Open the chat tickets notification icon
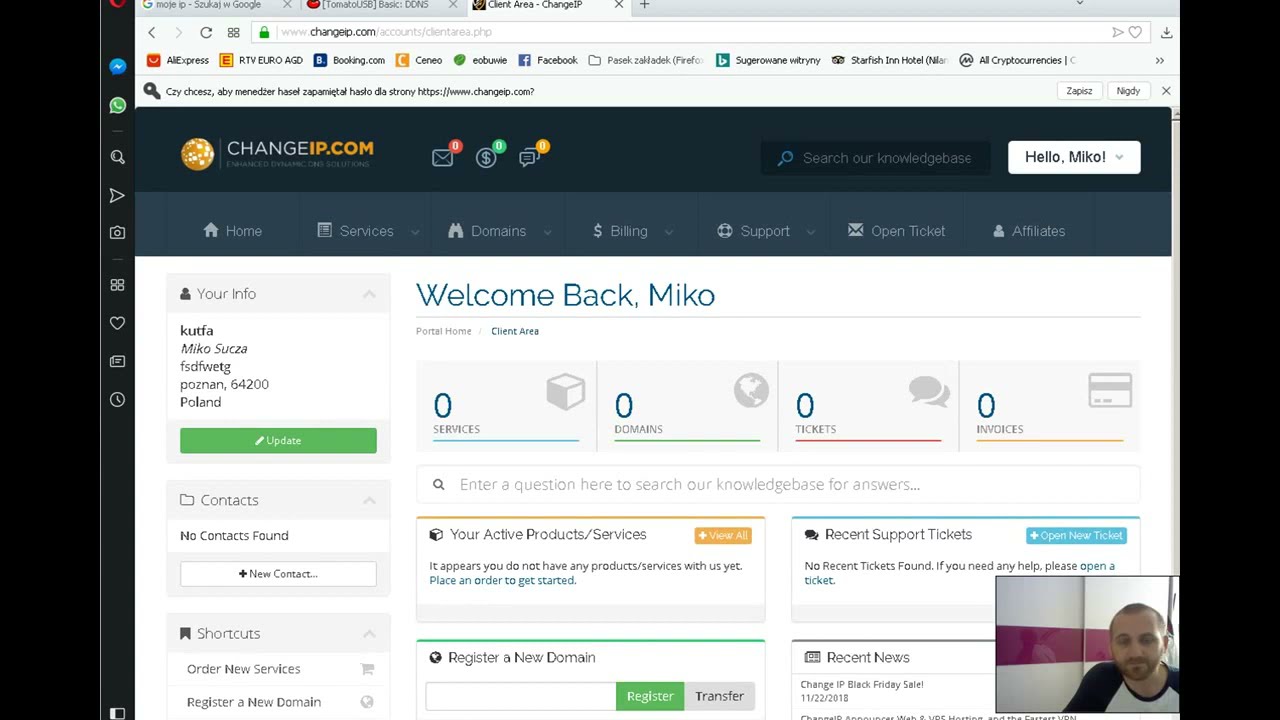 coord(530,157)
